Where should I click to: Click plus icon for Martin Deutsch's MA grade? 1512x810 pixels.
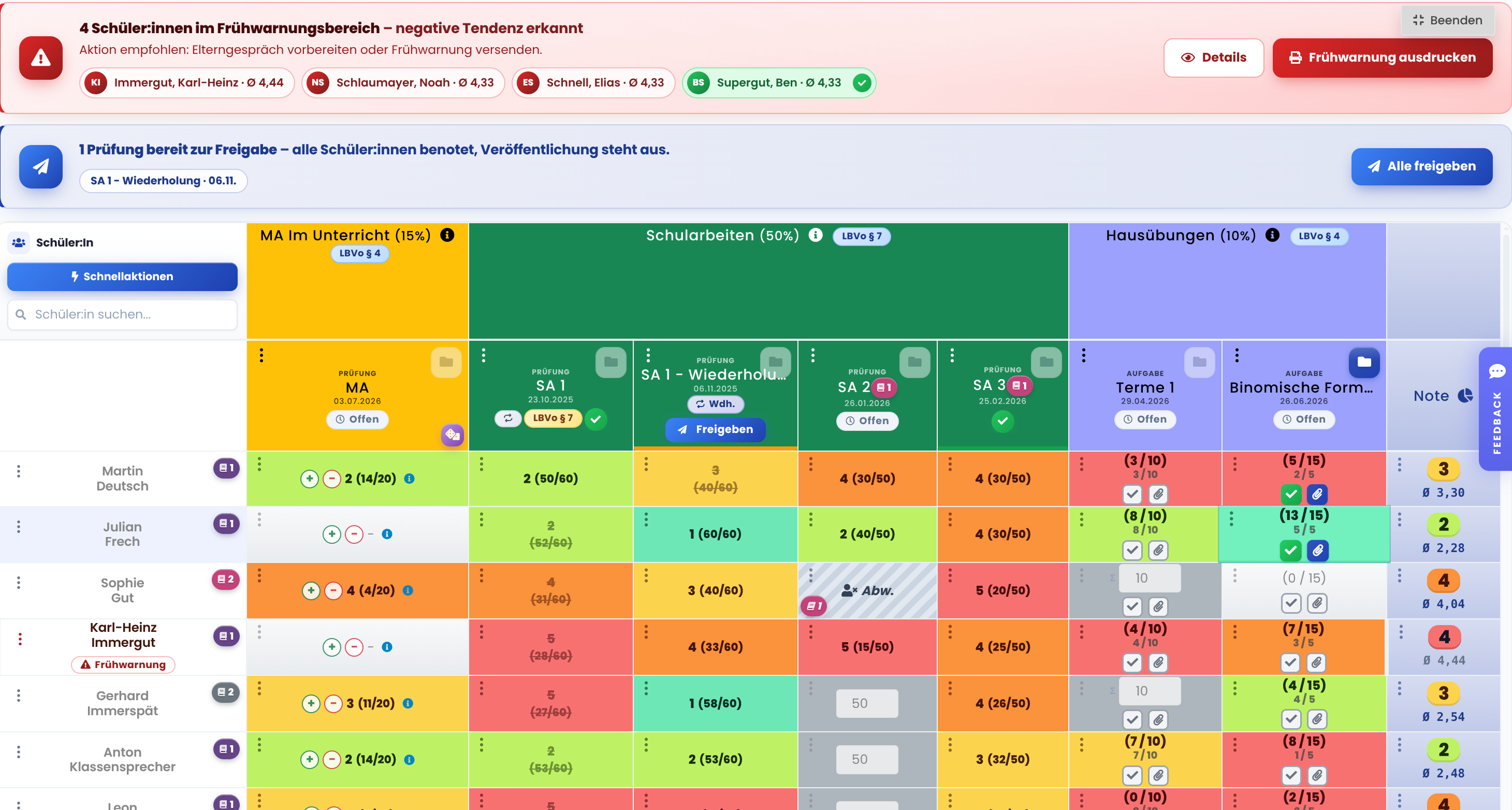coord(309,479)
